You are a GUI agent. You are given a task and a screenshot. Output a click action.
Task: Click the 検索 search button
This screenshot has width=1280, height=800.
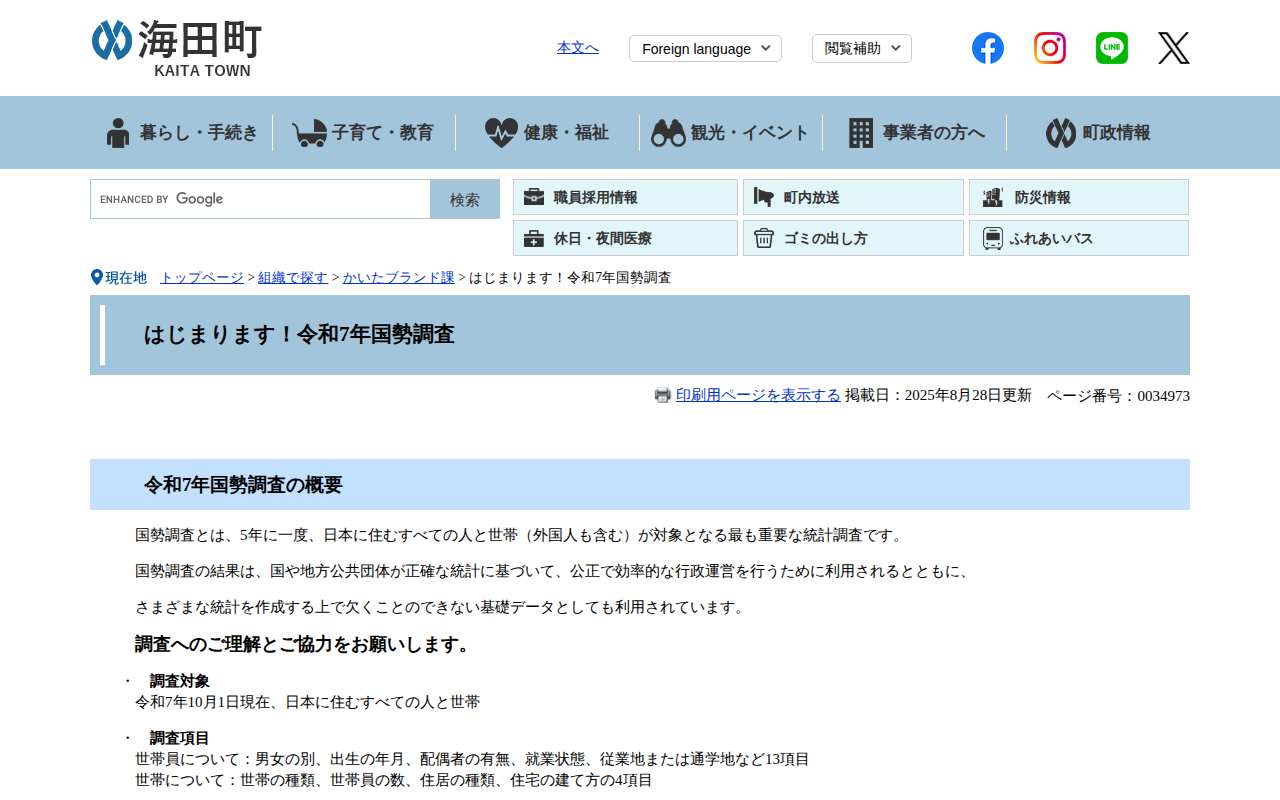coord(464,199)
